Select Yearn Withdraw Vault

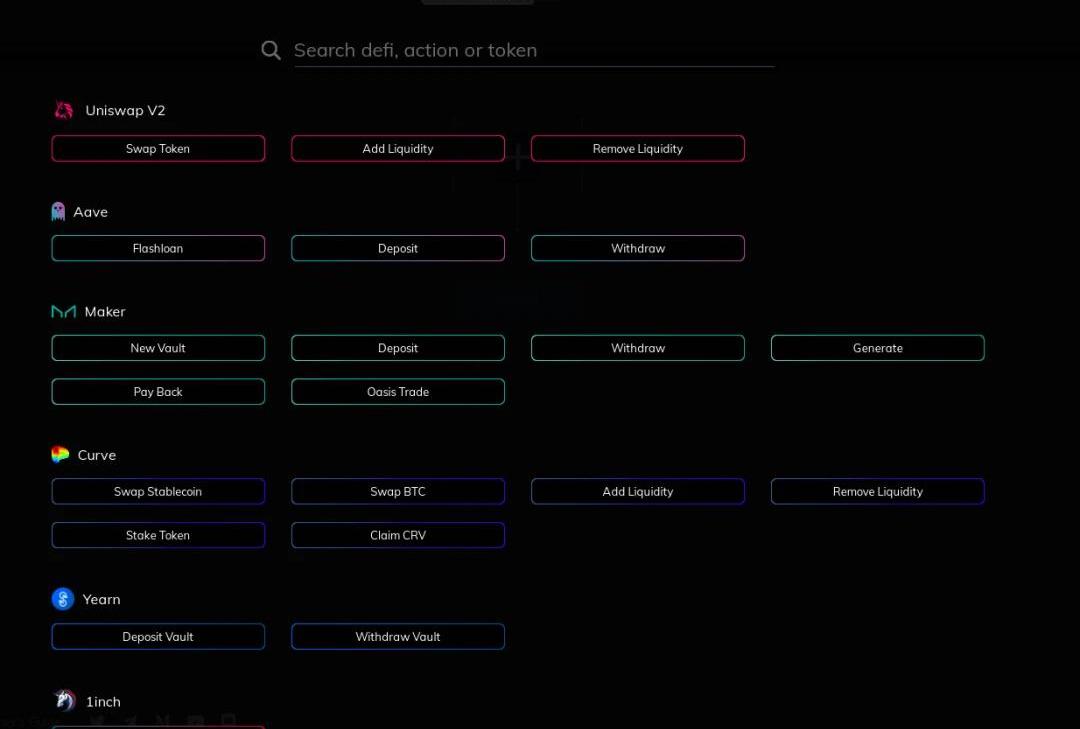point(397,637)
